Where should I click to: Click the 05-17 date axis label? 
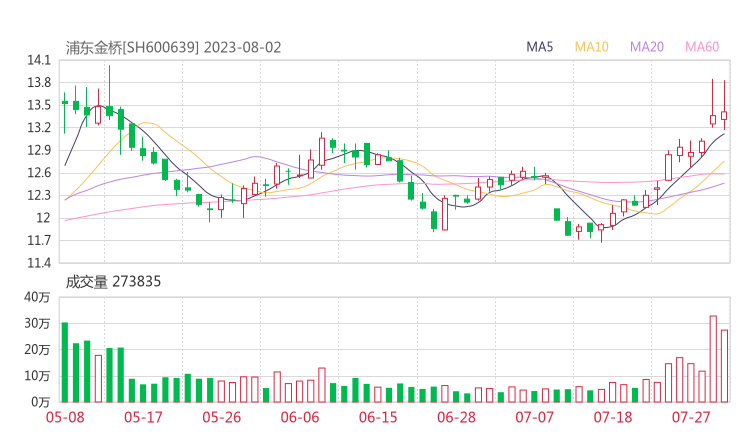pos(143,417)
